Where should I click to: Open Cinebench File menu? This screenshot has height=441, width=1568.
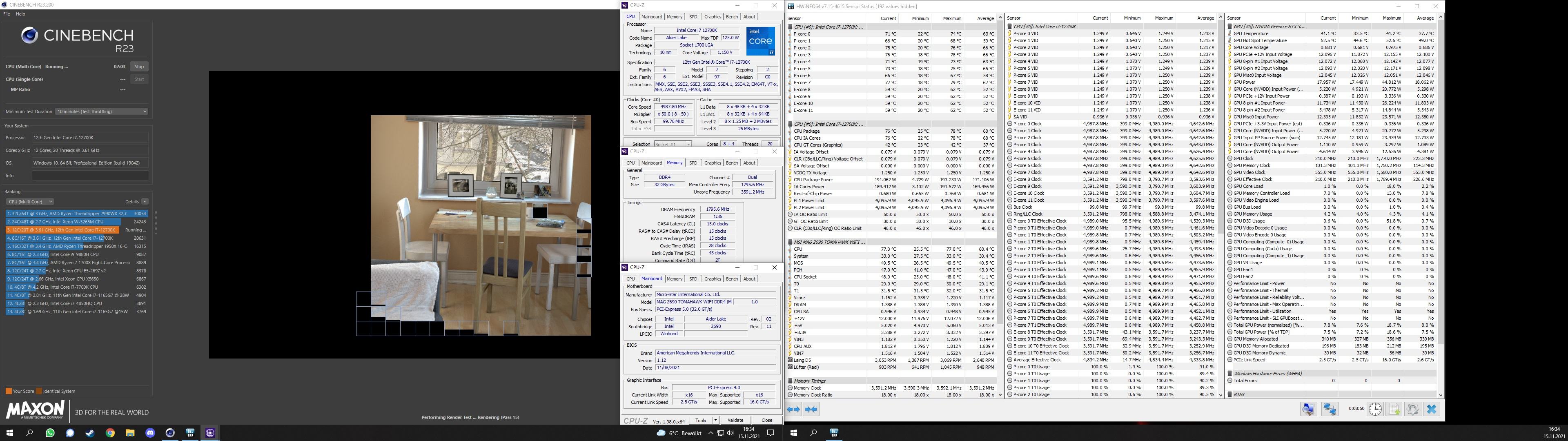point(7,13)
